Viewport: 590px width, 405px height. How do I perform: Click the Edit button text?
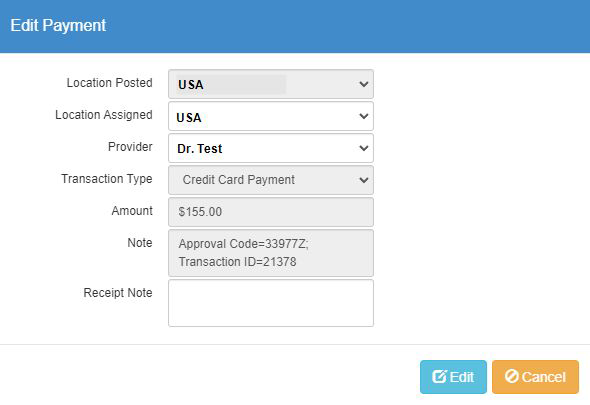coord(462,377)
